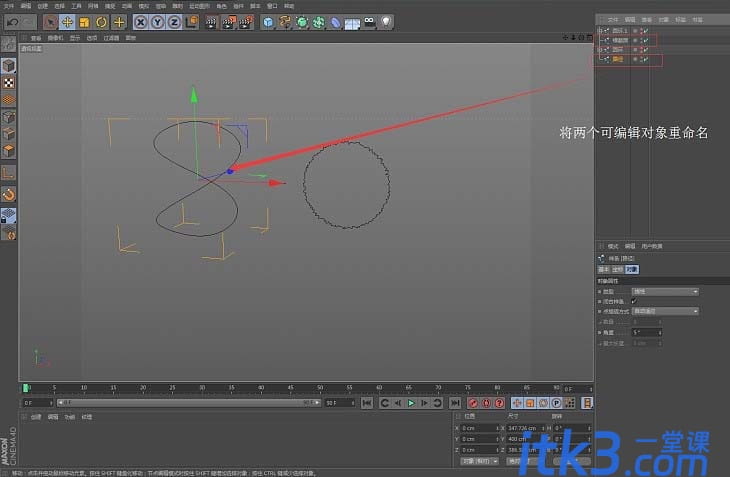Click the X position field showing 0 cm
This screenshot has width=730, height=477.
coord(479,428)
